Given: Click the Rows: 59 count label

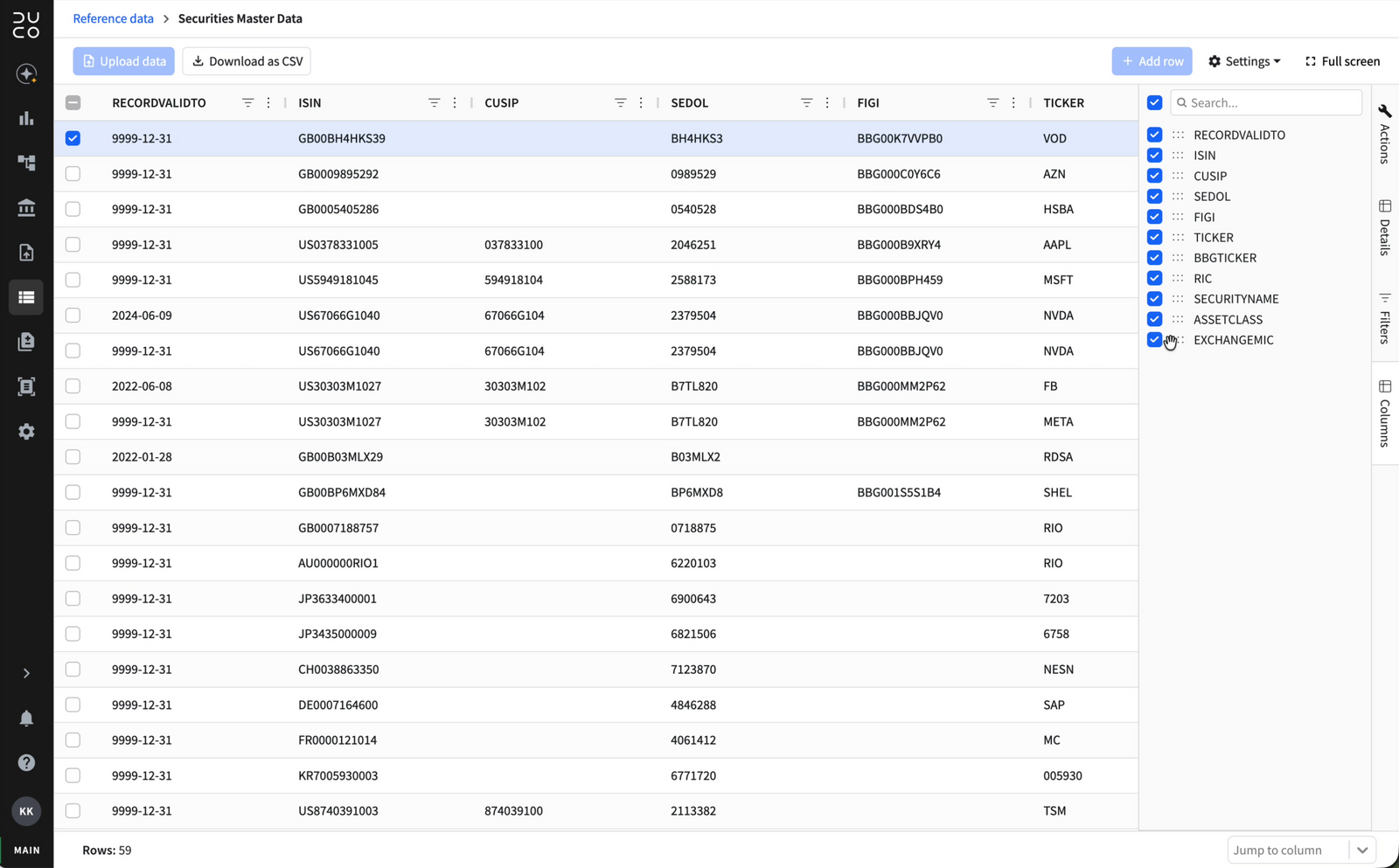Looking at the screenshot, I should (107, 851).
